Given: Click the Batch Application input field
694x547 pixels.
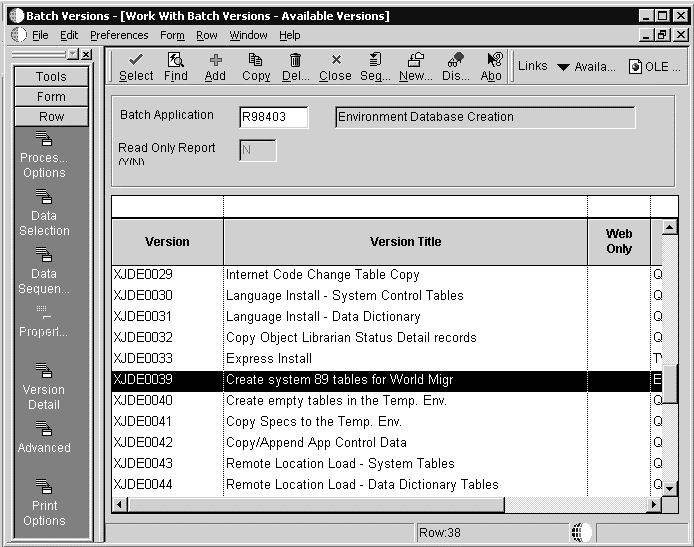Looking at the screenshot, I should 273,117.
